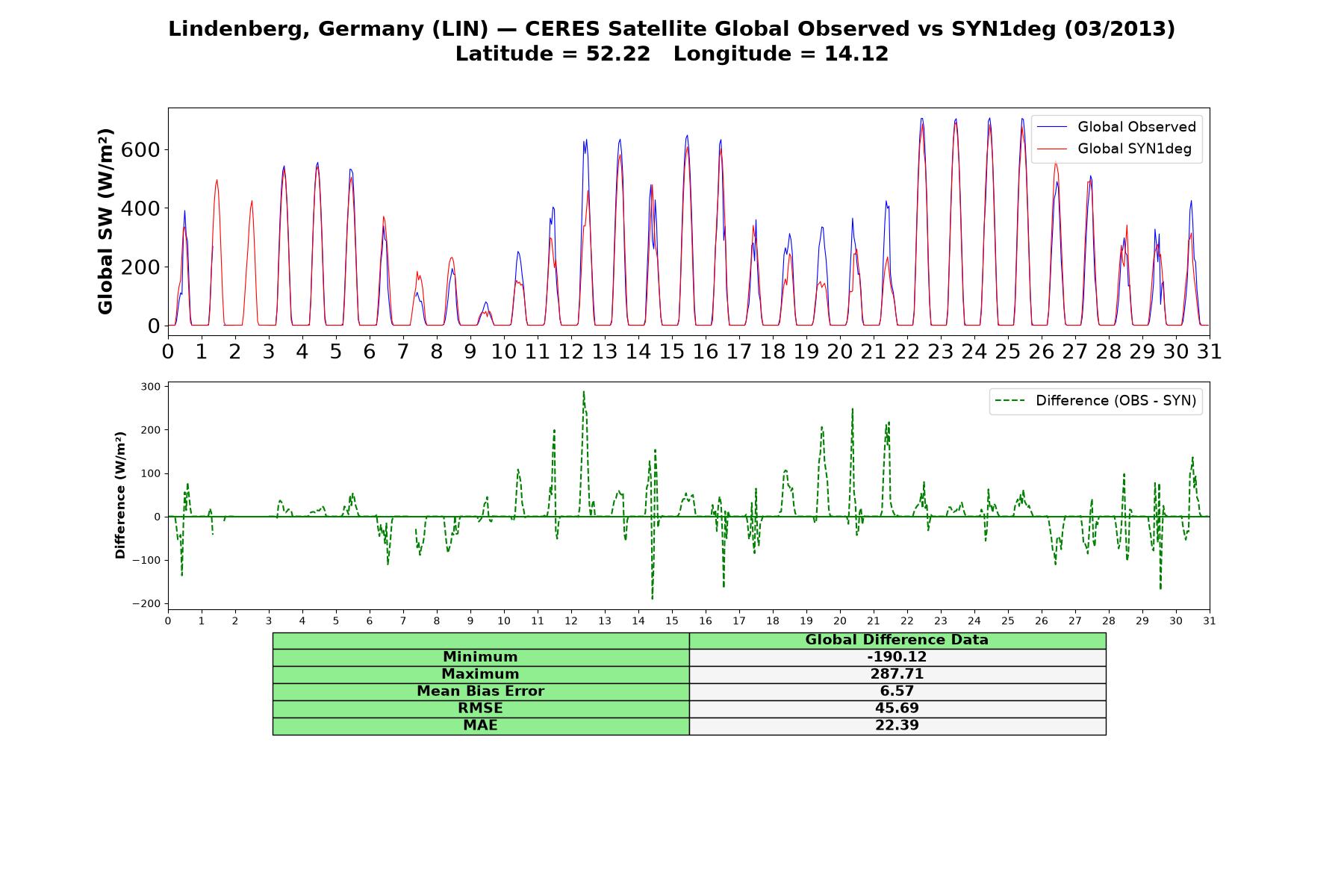Click the Difference (OBS - SYN) legend label
The height and width of the screenshot is (896, 1344).
click(1116, 401)
